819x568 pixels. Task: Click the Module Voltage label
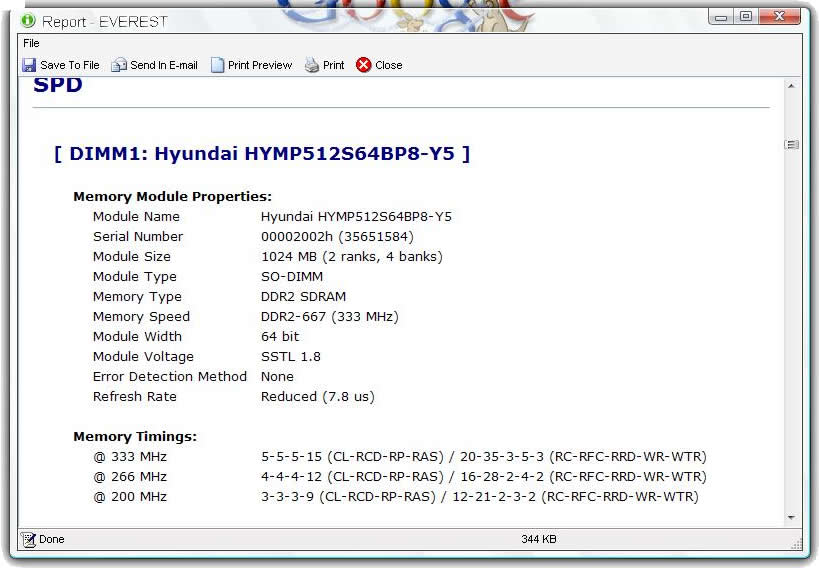pyautogui.click(x=143, y=357)
